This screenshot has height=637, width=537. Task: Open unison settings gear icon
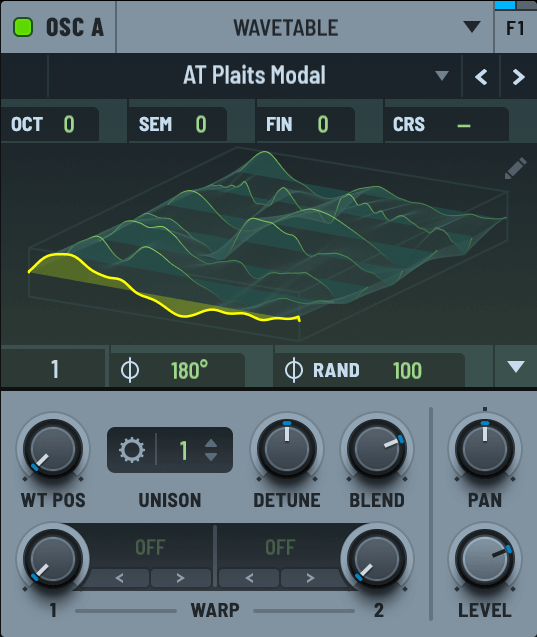132,450
